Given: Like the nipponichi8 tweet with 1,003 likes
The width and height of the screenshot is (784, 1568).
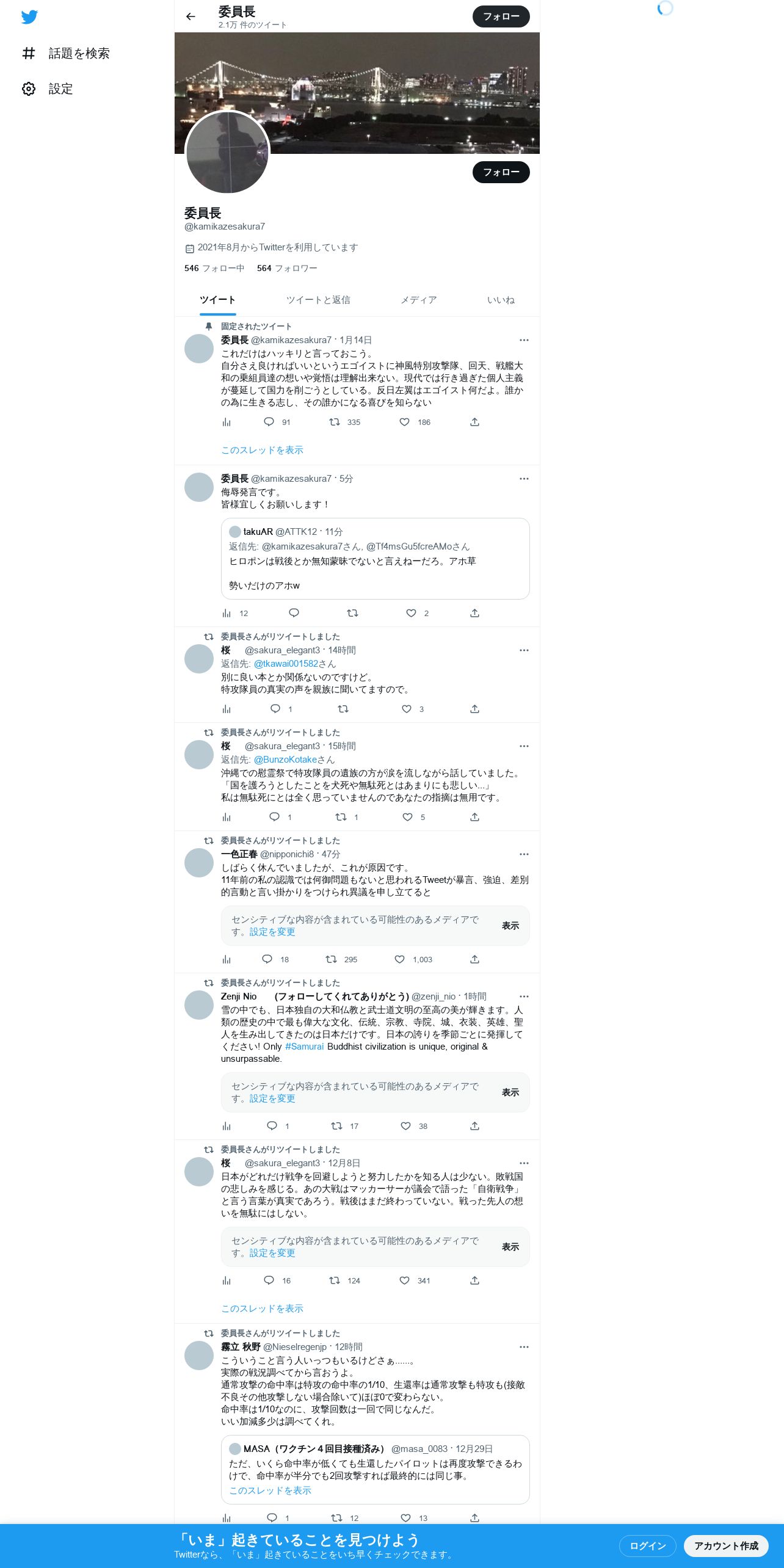Looking at the screenshot, I should (399, 959).
